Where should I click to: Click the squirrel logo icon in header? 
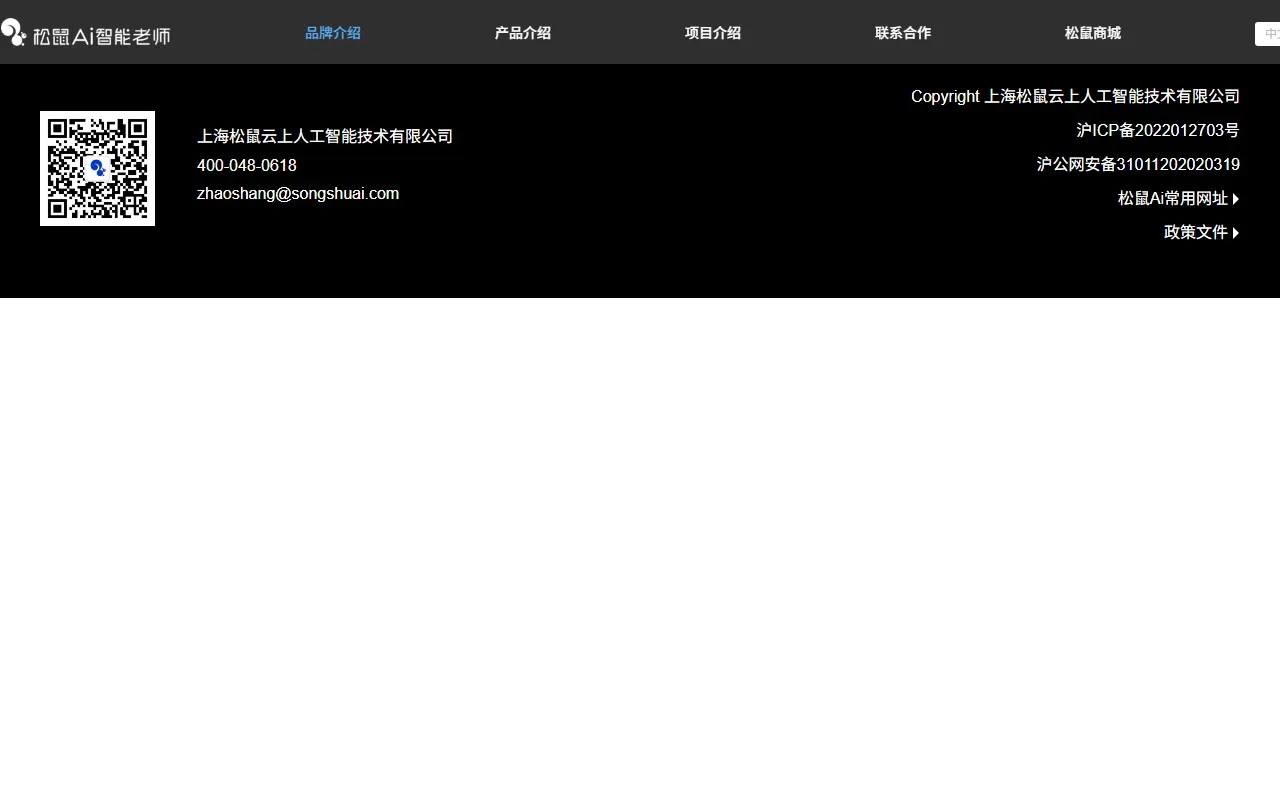tap(13, 33)
